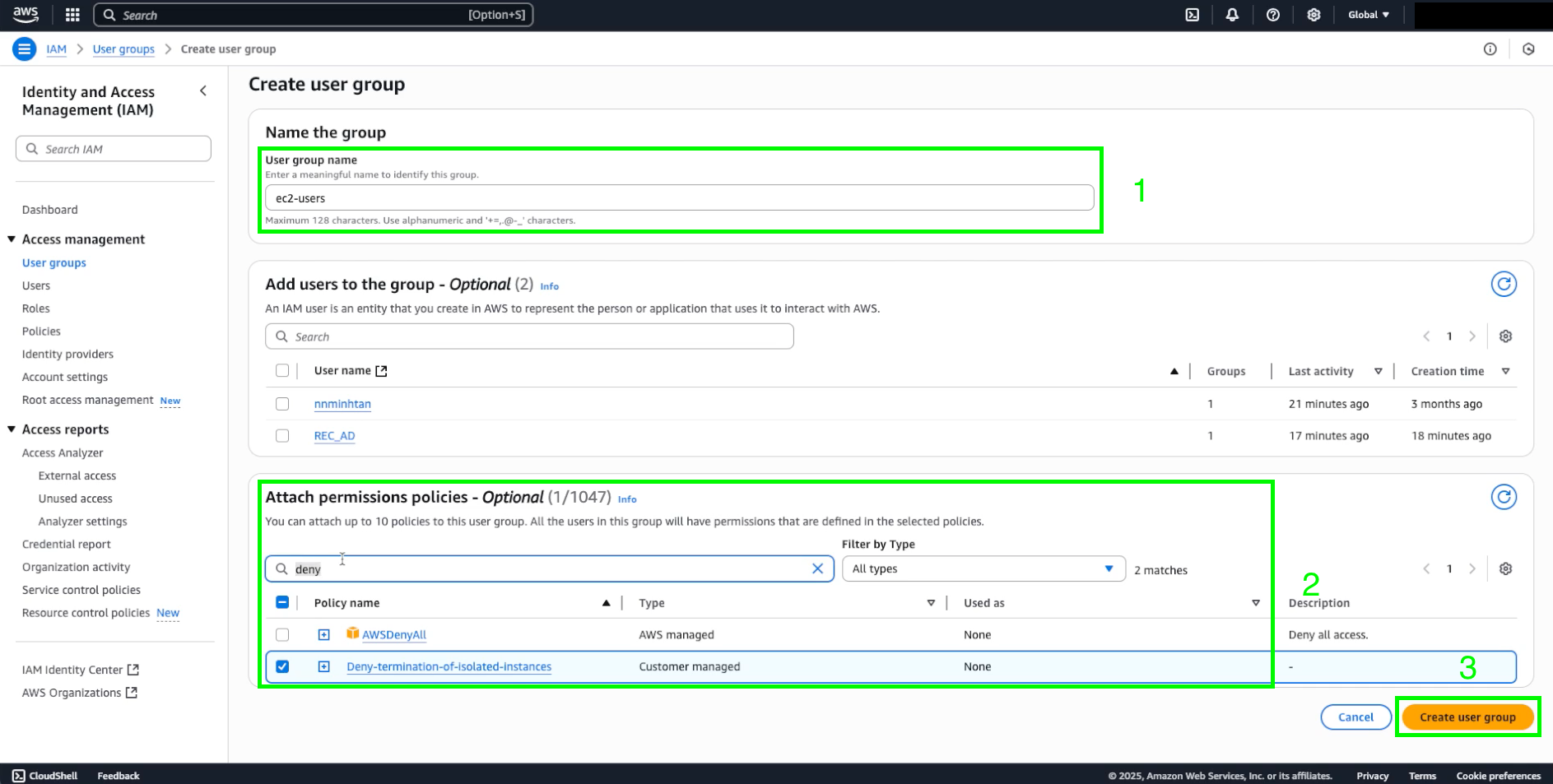Open the help question mark icon
1553x784 pixels.
coord(1273,15)
